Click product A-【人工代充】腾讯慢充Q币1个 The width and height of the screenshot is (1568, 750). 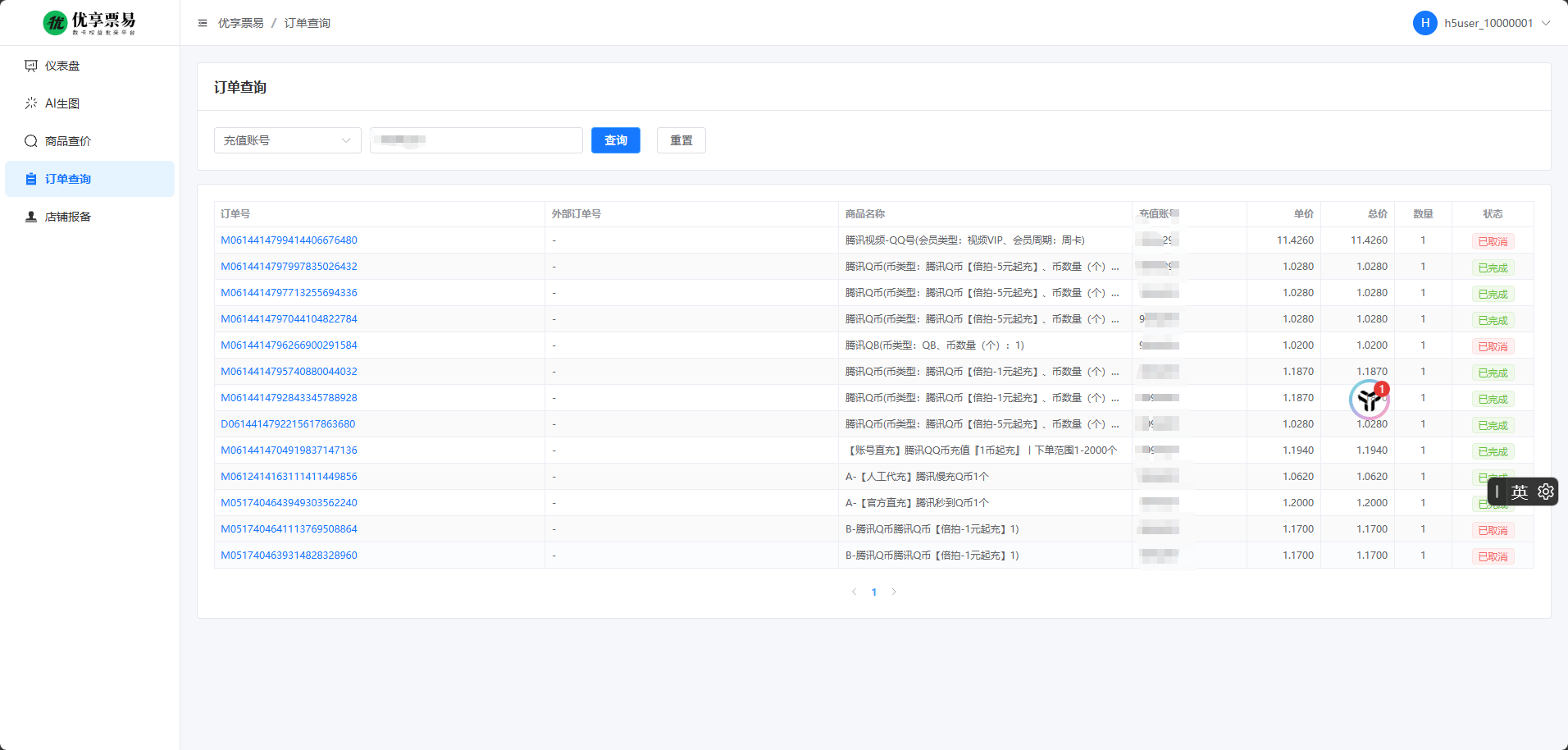[x=917, y=477]
